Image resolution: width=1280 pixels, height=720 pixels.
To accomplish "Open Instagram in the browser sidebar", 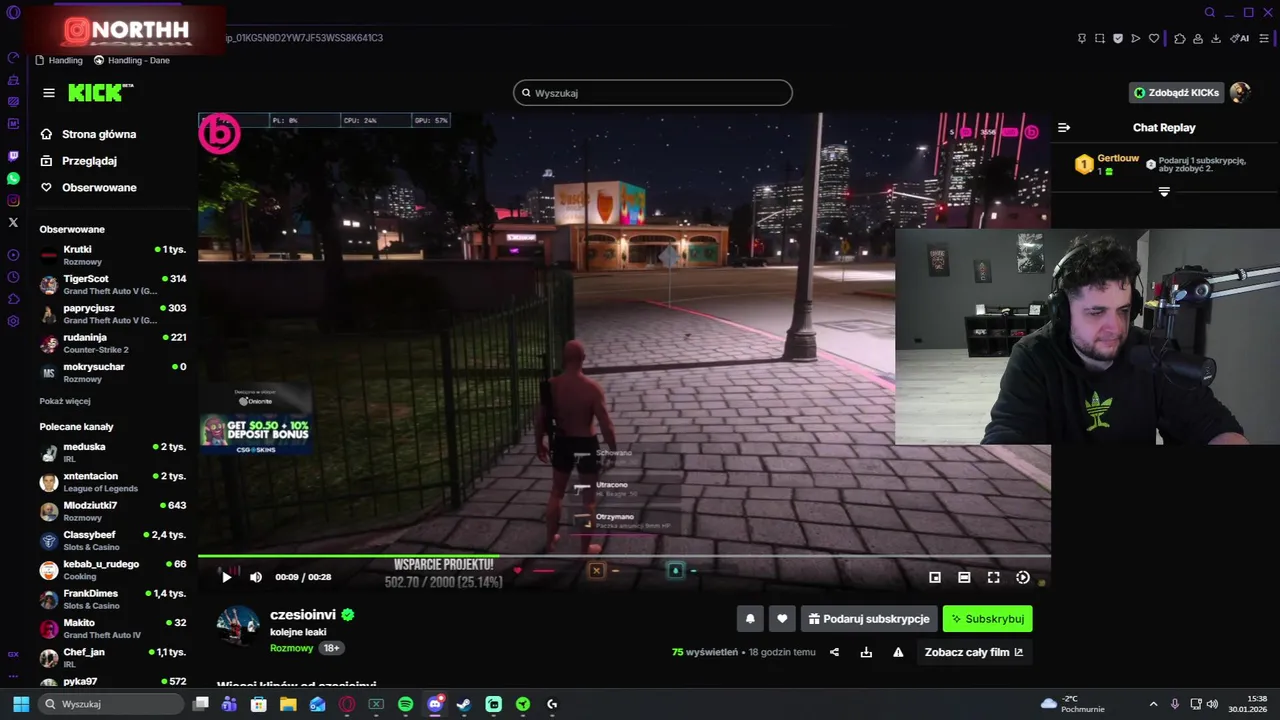I will (13, 200).
